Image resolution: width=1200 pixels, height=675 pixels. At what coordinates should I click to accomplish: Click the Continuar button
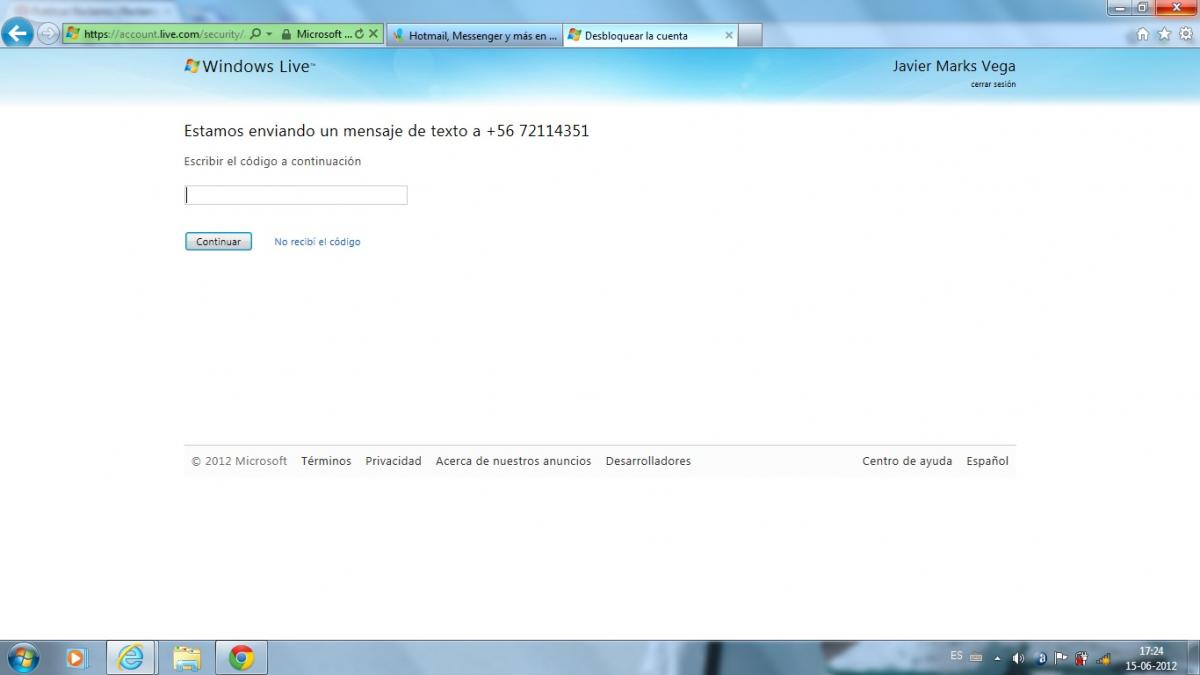click(x=218, y=242)
